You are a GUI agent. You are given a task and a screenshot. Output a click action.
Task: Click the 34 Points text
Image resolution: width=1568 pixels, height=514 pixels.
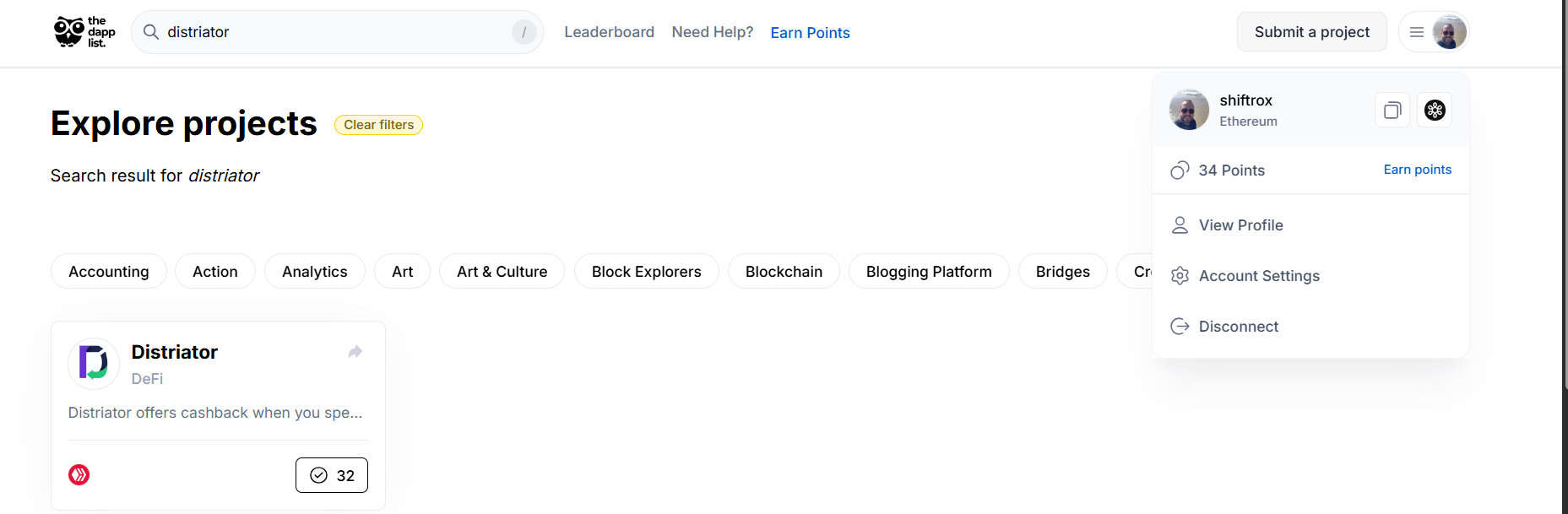(1232, 170)
